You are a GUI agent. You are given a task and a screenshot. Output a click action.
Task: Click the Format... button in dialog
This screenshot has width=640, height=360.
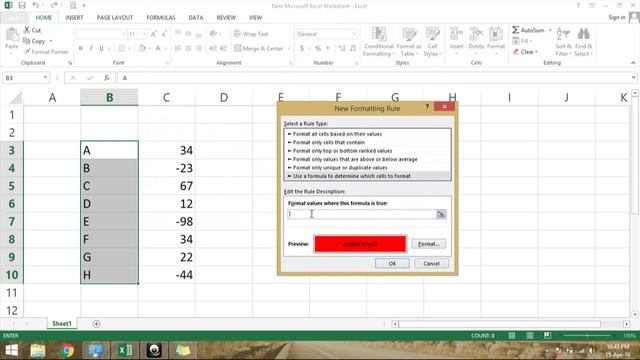pos(429,244)
